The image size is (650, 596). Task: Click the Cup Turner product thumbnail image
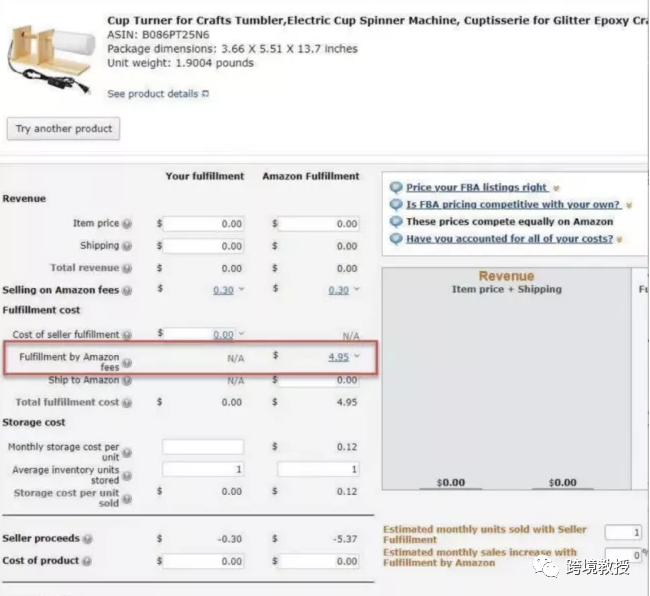(x=50, y=58)
